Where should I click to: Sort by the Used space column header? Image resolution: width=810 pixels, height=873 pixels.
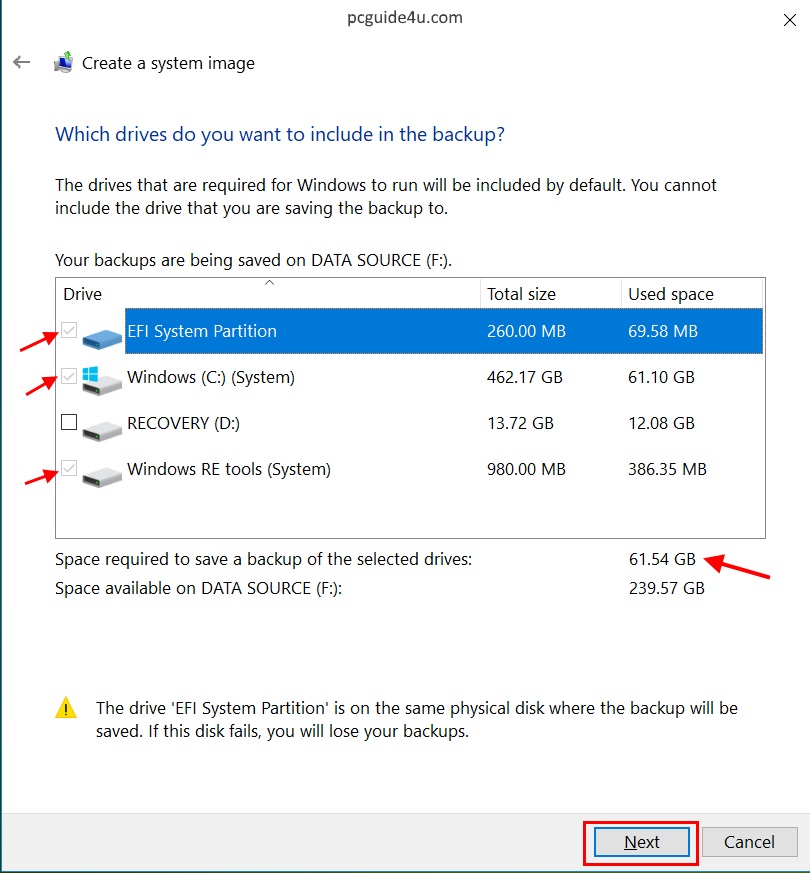click(670, 294)
